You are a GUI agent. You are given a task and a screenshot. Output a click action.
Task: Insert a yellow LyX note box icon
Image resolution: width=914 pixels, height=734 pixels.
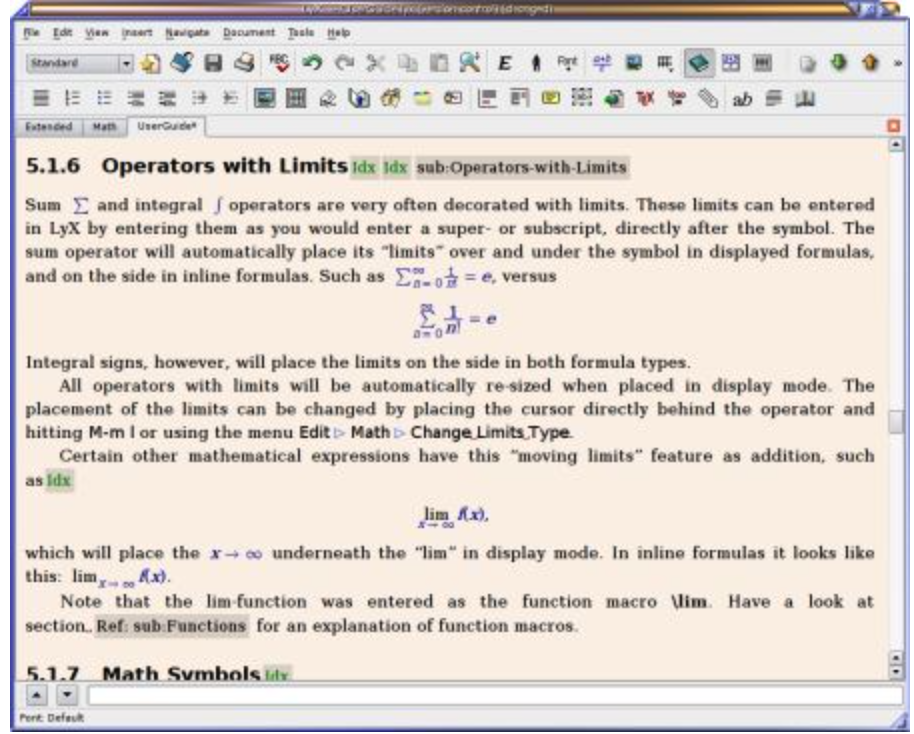pos(550,98)
